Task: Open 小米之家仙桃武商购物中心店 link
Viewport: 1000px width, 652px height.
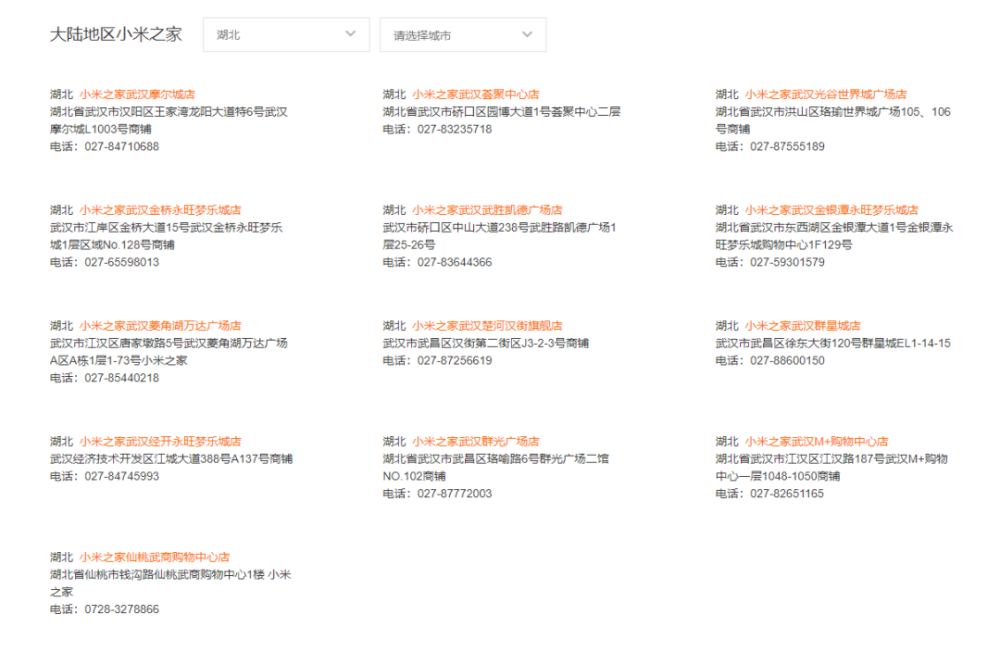Action: point(154,557)
